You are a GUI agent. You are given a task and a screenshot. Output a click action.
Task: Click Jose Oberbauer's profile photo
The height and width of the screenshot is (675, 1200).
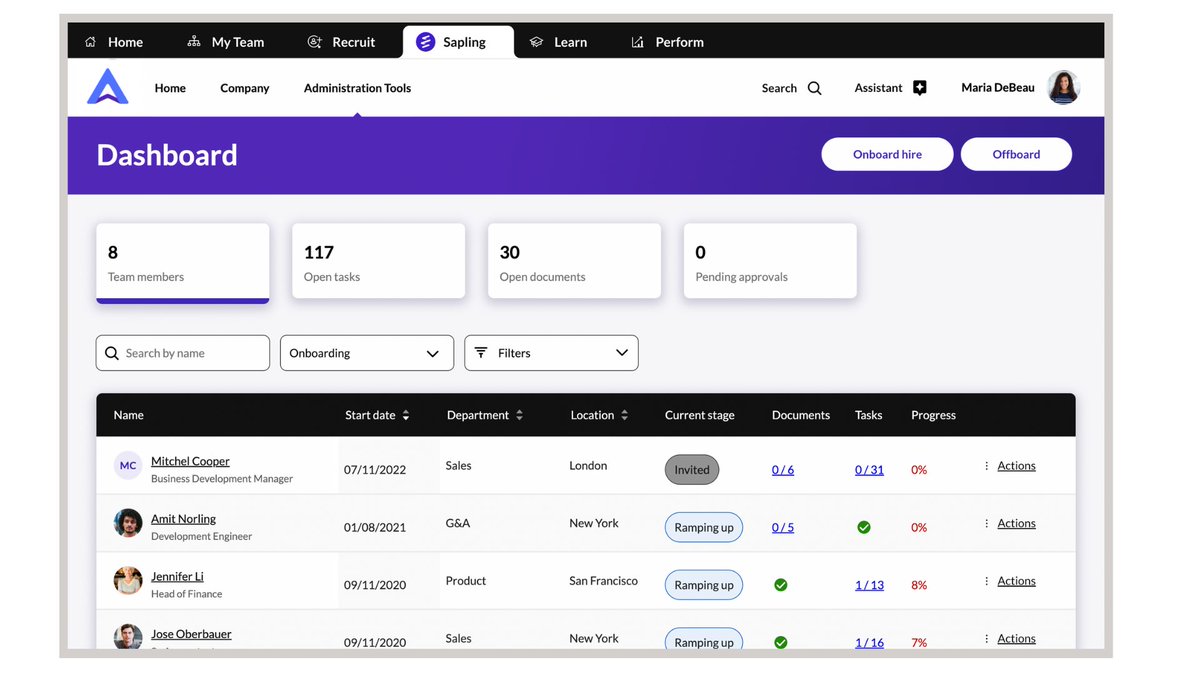coord(127,636)
